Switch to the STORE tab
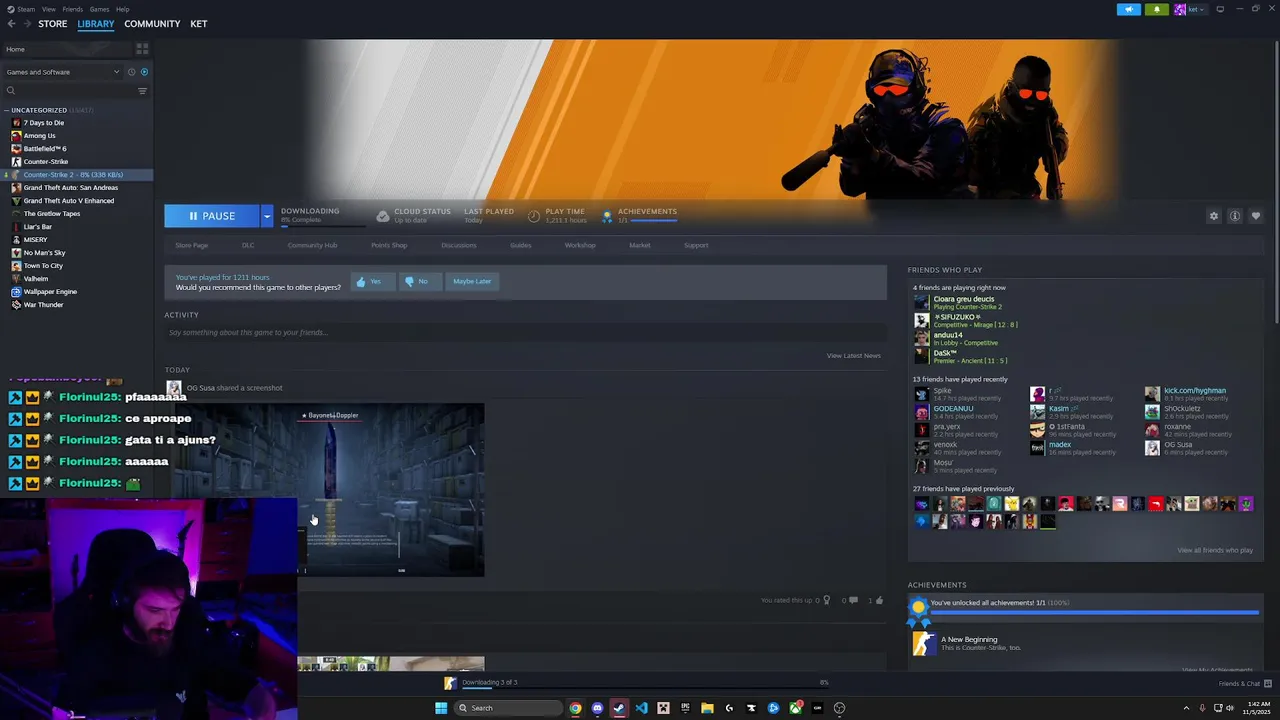This screenshot has width=1280, height=720. click(53, 24)
